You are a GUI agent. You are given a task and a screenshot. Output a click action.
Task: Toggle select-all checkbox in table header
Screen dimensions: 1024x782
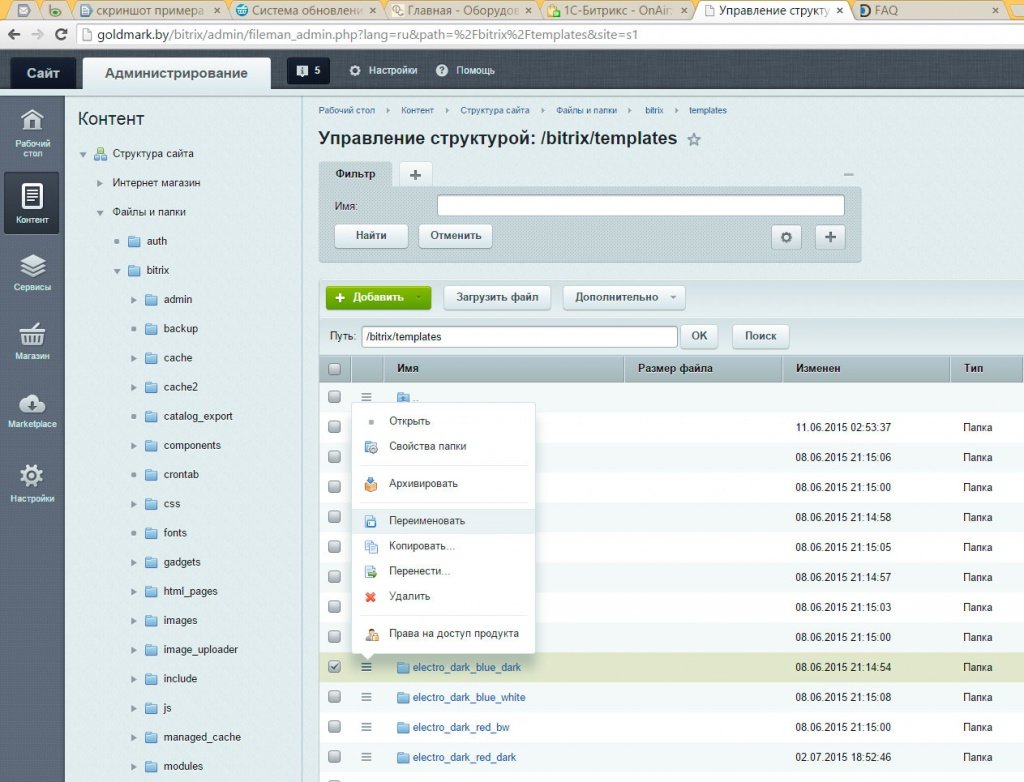tap(334, 368)
